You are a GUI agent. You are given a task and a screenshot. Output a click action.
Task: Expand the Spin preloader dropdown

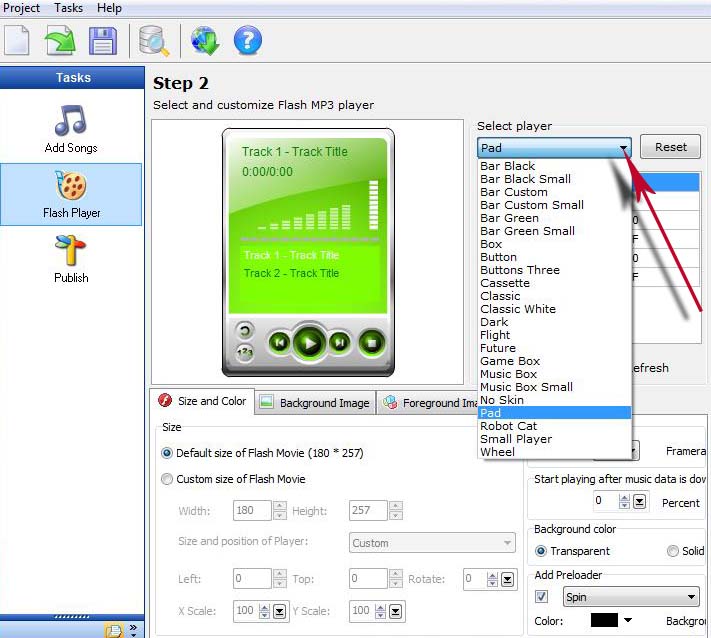691,598
